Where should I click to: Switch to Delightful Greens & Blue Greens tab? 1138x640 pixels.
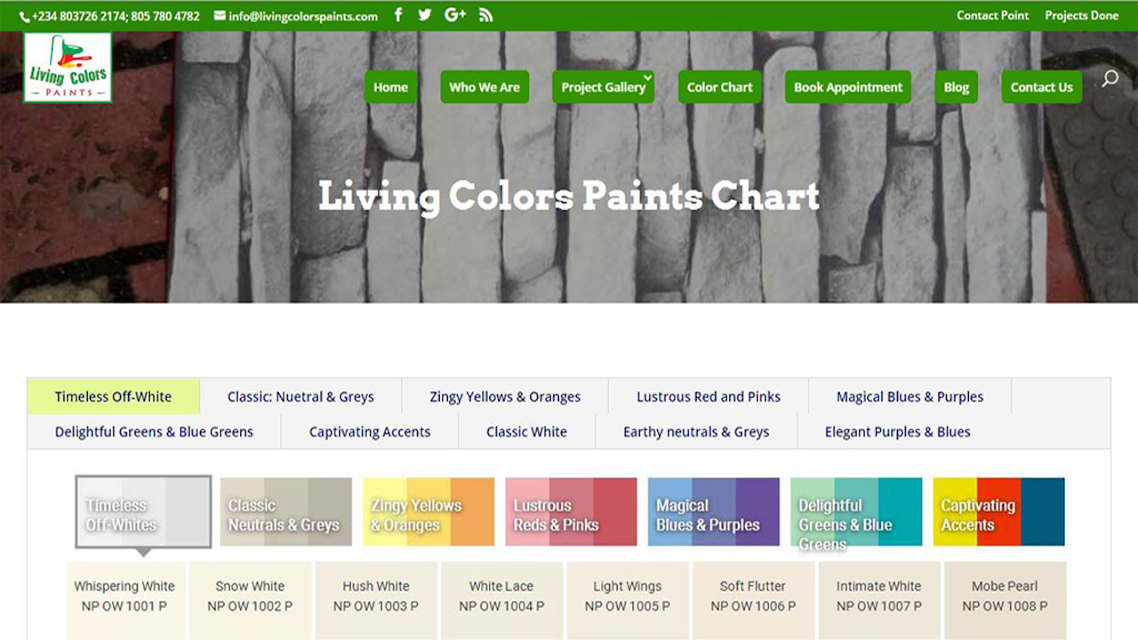(x=154, y=431)
